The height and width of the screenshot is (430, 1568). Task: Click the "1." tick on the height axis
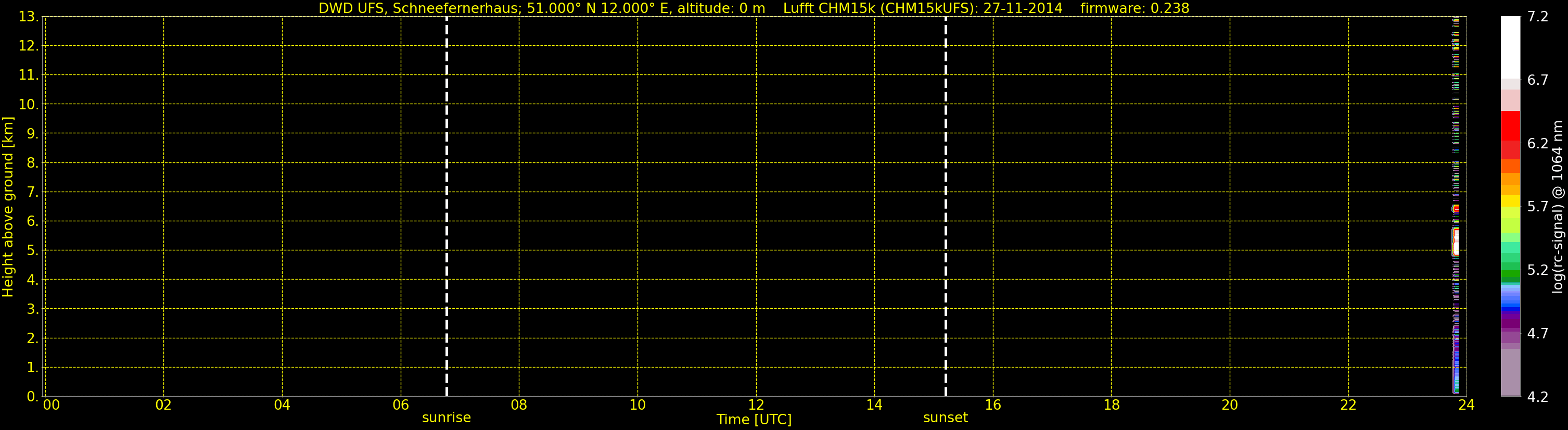(x=32, y=368)
